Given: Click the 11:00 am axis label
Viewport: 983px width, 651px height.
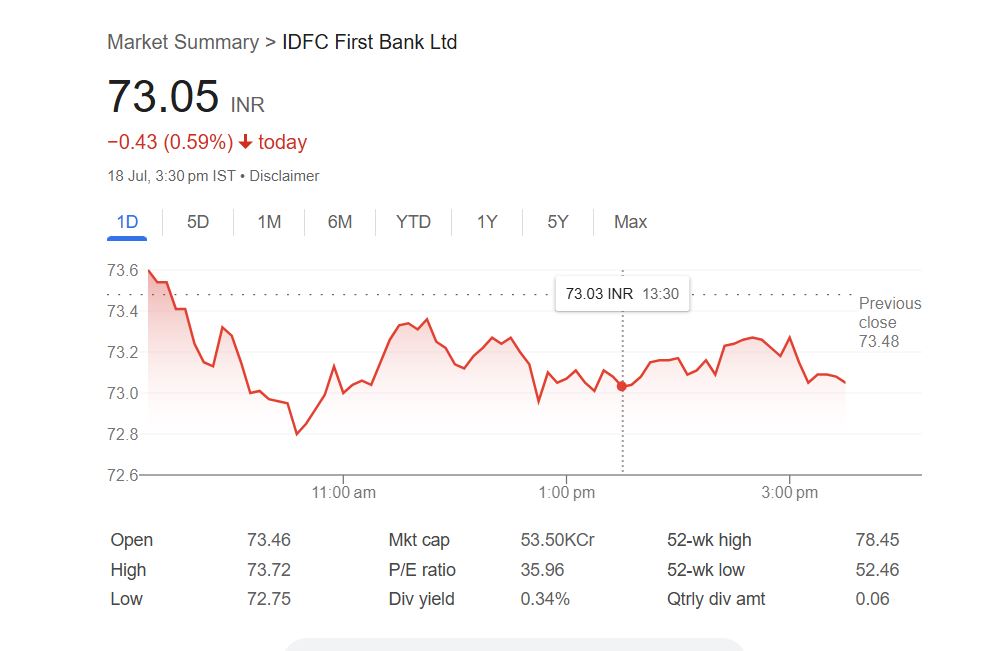Looking at the screenshot, I should (x=343, y=492).
